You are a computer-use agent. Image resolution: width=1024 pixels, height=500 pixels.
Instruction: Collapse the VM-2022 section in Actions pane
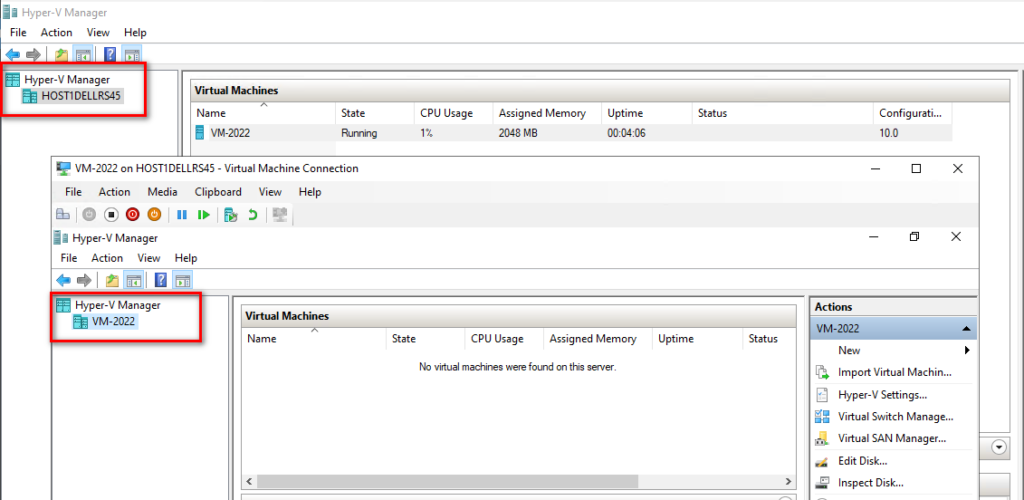[x=966, y=329]
